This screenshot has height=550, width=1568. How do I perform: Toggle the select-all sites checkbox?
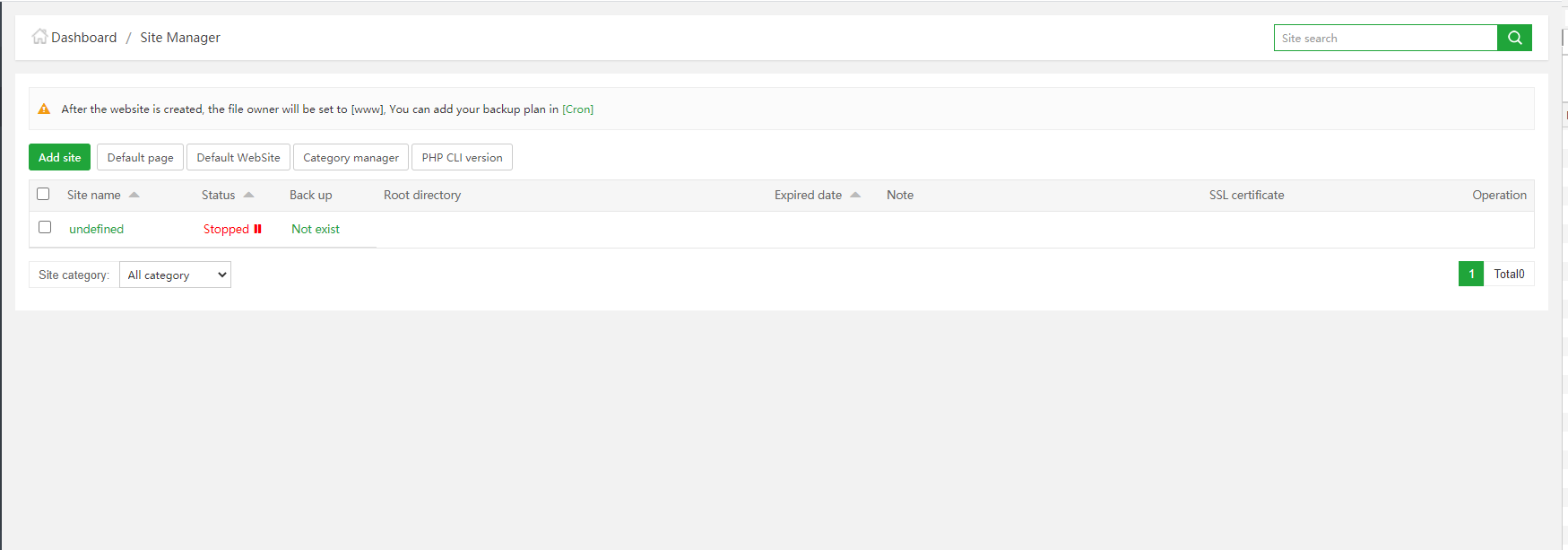(x=43, y=194)
